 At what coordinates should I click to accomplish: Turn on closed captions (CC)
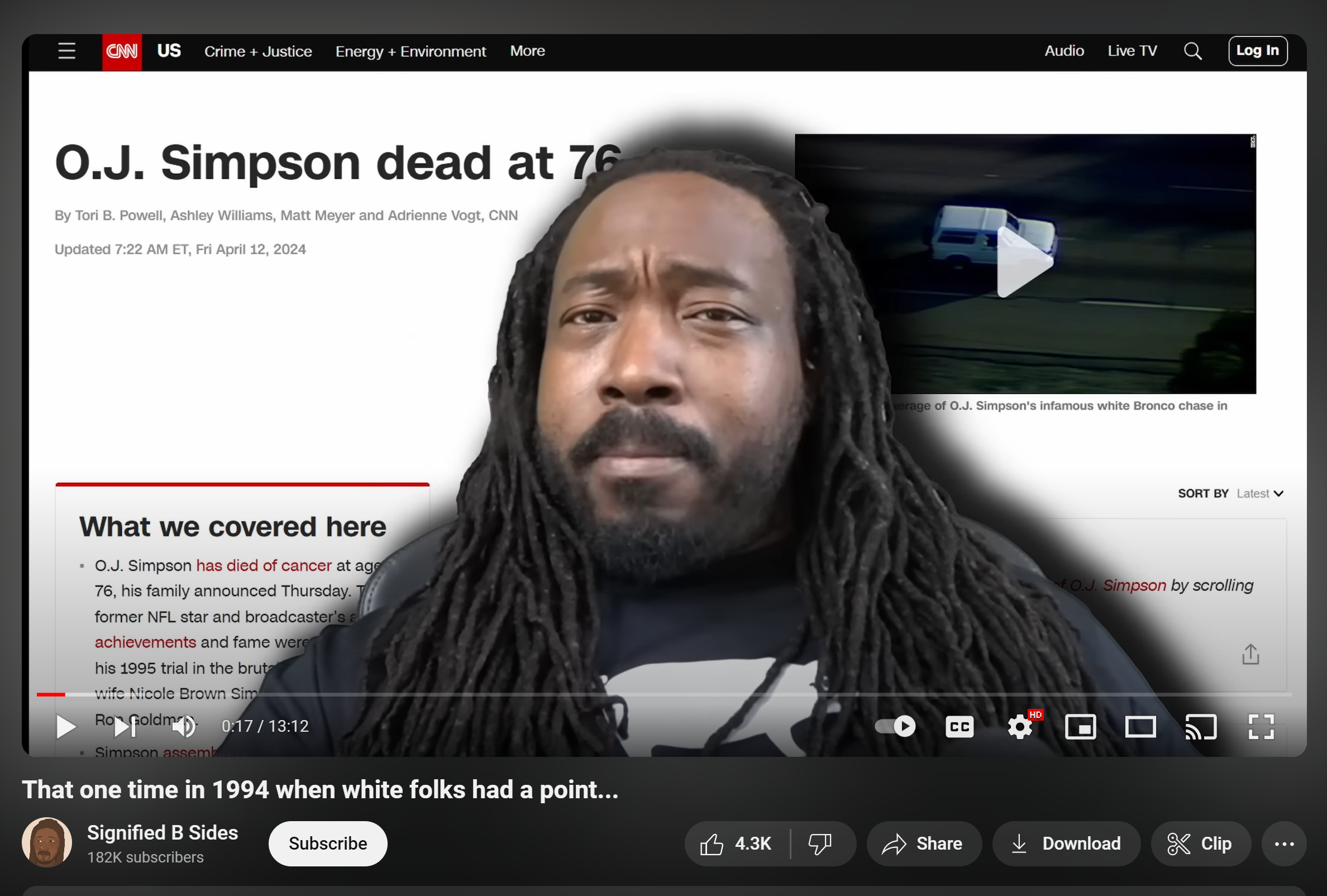point(960,726)
